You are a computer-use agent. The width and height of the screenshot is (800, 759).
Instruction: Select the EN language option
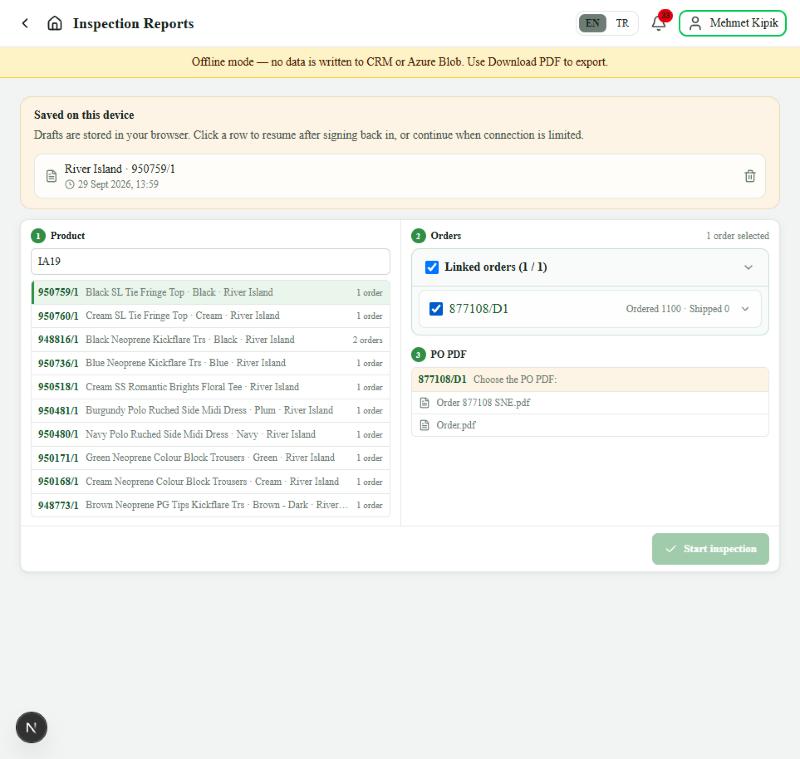[x=592, y=23]
